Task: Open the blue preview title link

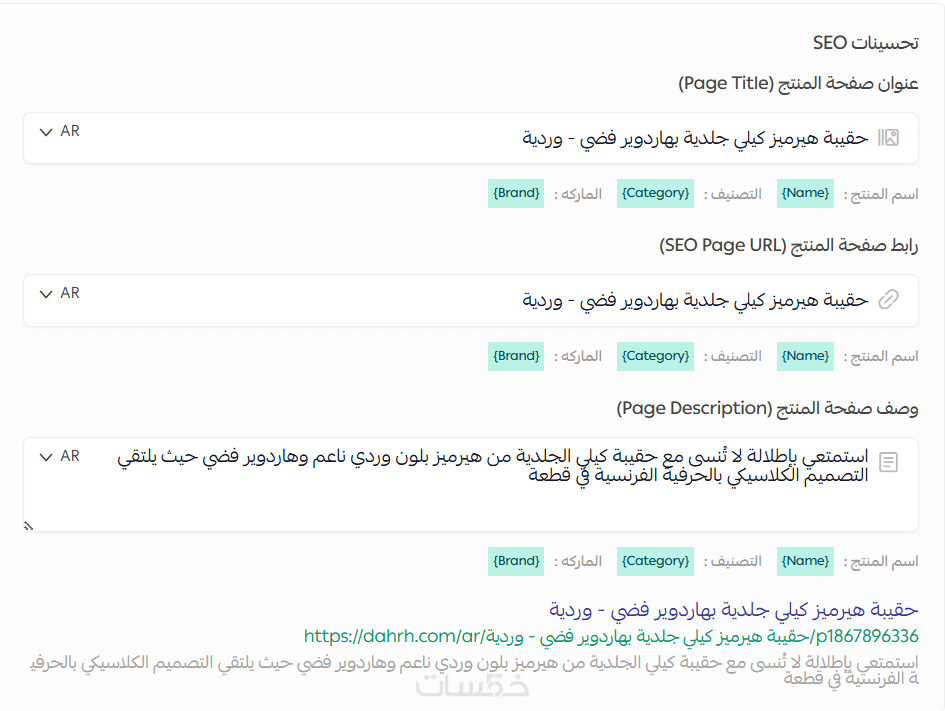Action: coord(733,610)
